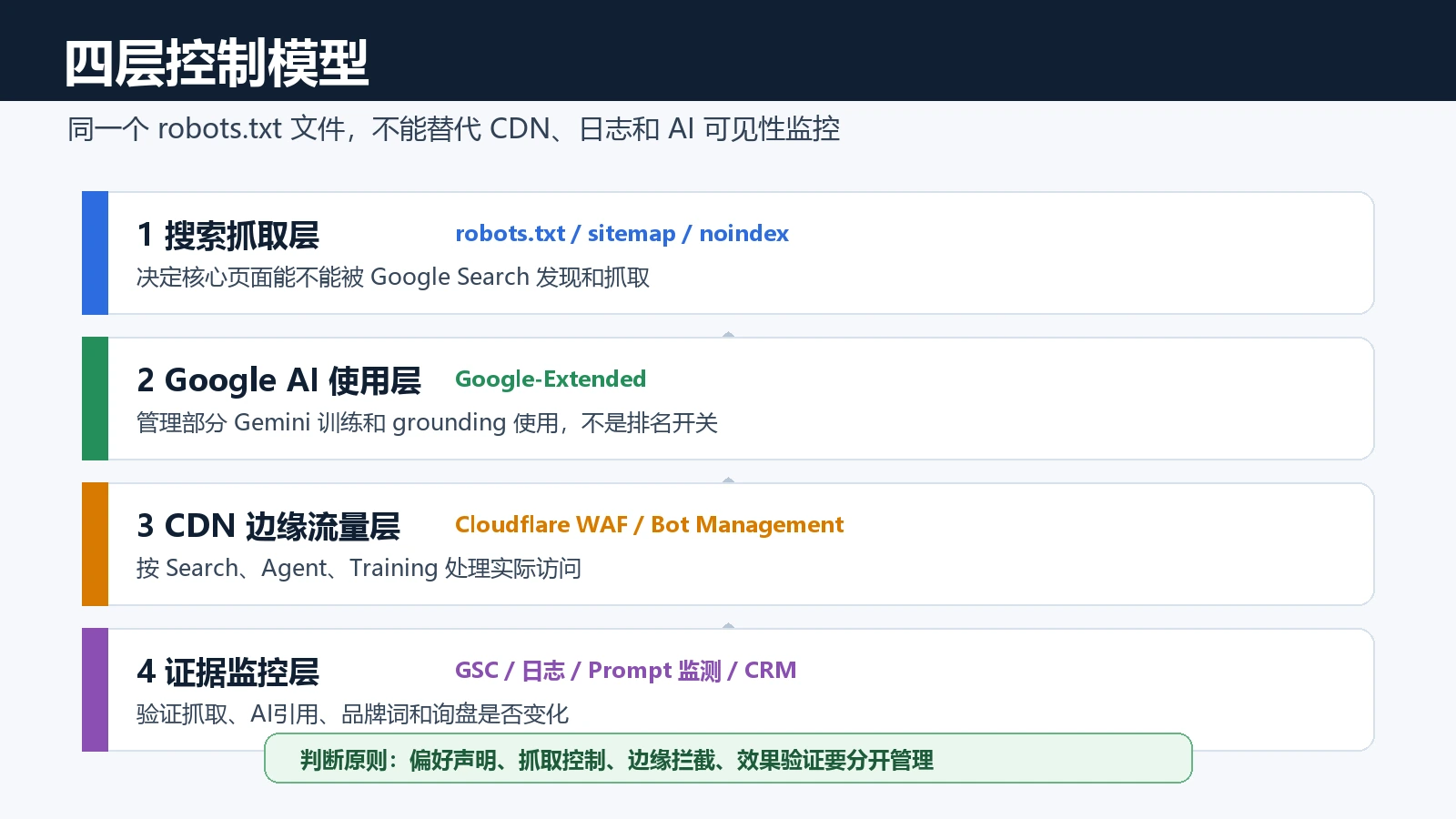This screenshot has height=819, width=1456.
Task: Select the orange text Cloudflare WAF / Bot Management
Action: click(649, 525)
